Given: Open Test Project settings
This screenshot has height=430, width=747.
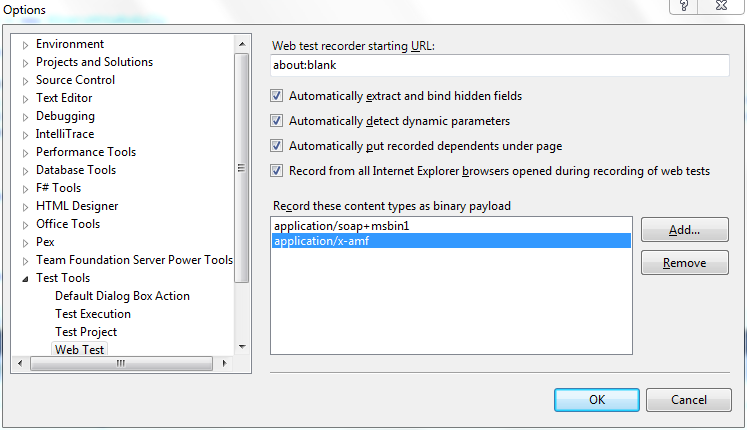Looking at the screenshot, I should pos(86,332).
